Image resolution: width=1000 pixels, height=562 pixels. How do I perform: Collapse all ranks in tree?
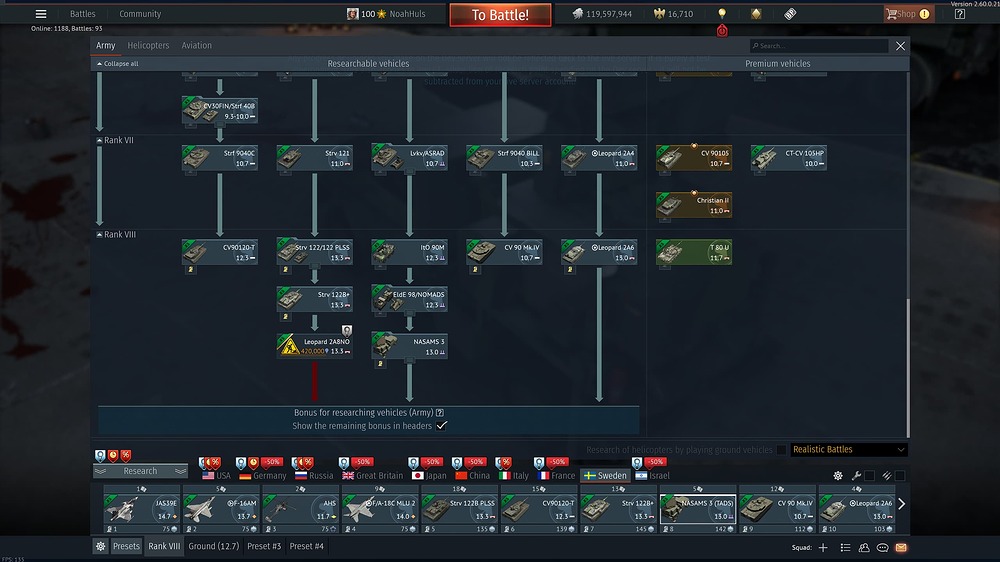click(x=117, y=64)
